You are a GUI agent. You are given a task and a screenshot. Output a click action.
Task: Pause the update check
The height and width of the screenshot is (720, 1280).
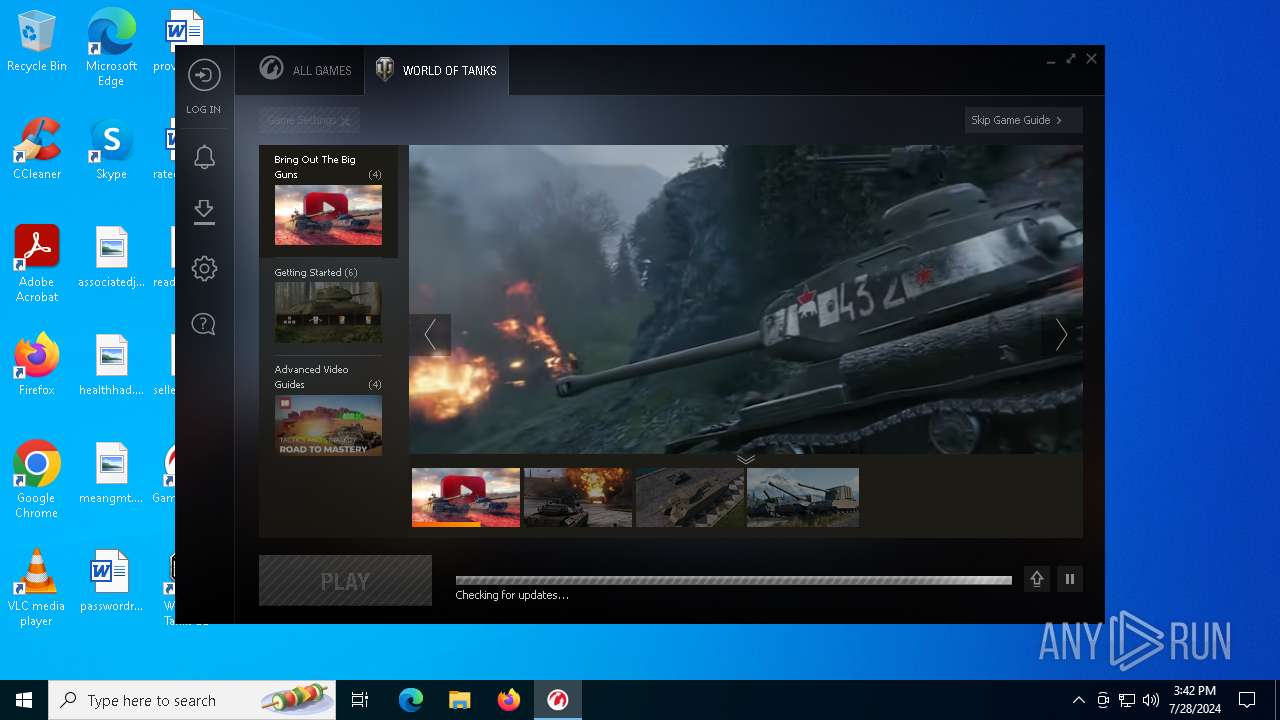click(x=1070, y=579)
